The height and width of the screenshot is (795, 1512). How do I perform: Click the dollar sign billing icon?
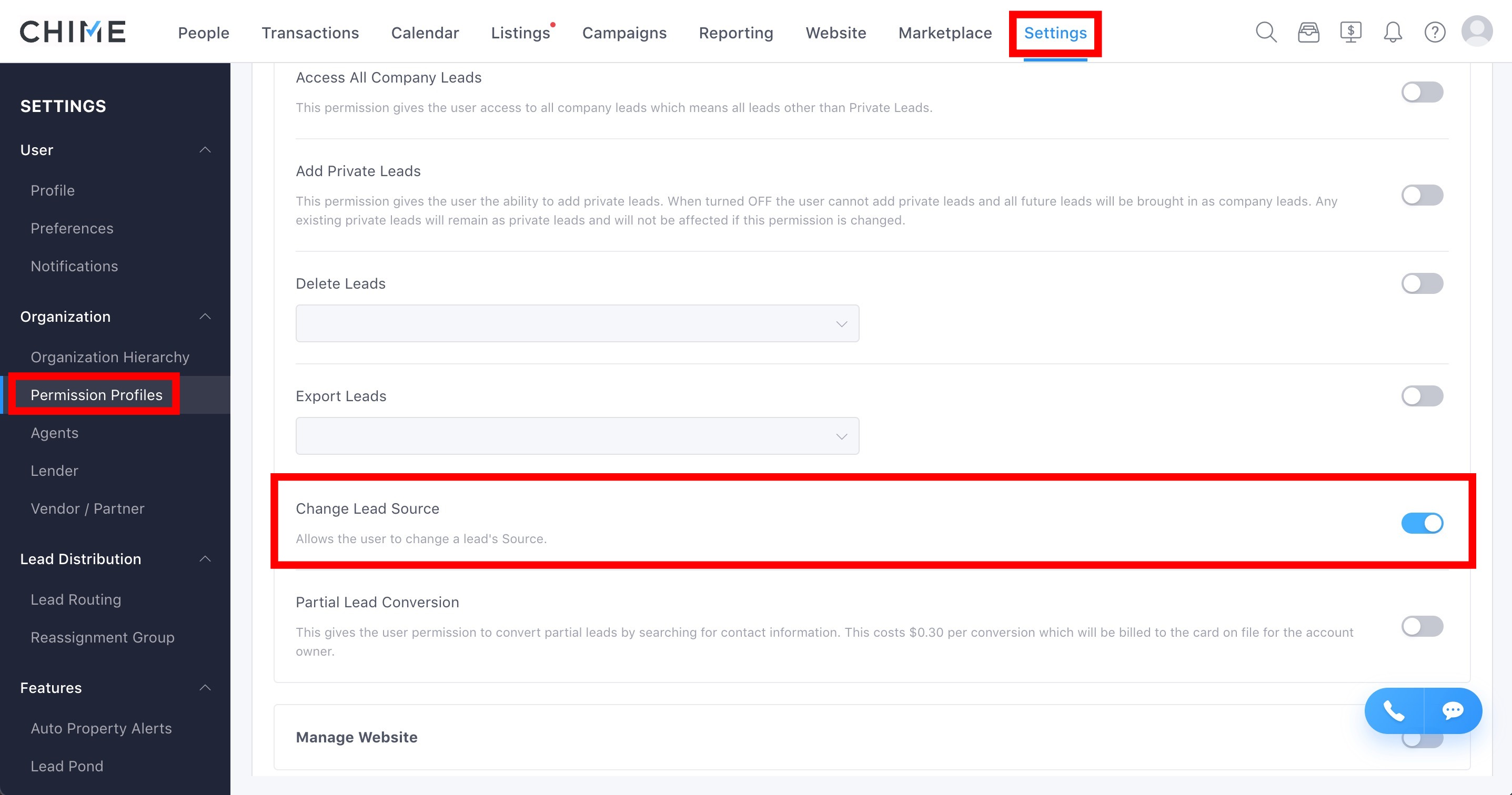pos(1350,32)
